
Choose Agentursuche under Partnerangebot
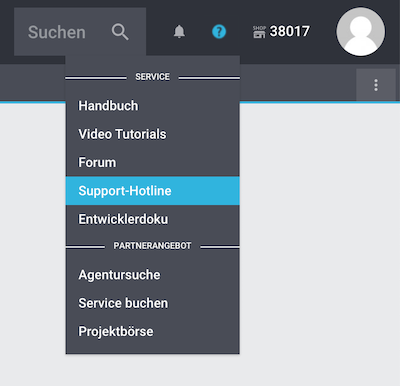[x=153, y=275]
